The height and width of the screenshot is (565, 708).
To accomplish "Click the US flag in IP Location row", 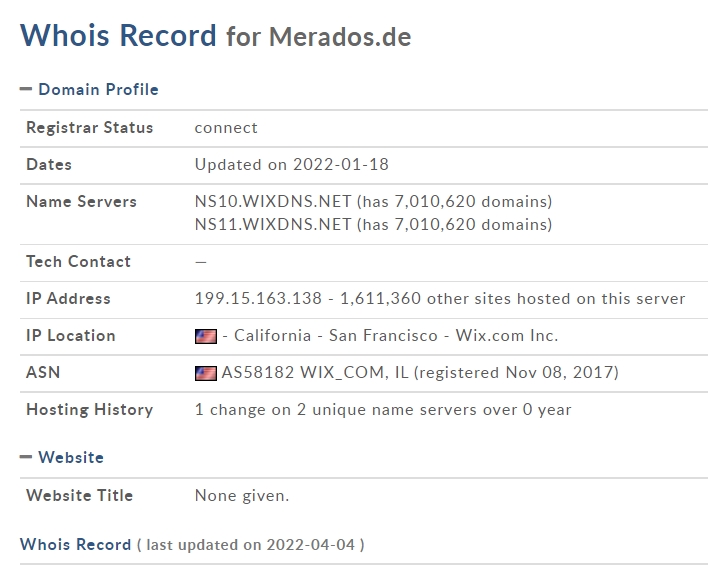I will click(x=206, y=336).
